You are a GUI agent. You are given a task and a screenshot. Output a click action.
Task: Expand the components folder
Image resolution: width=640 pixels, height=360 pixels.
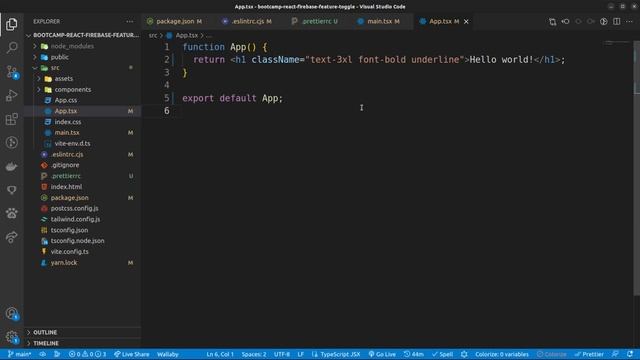73,89
